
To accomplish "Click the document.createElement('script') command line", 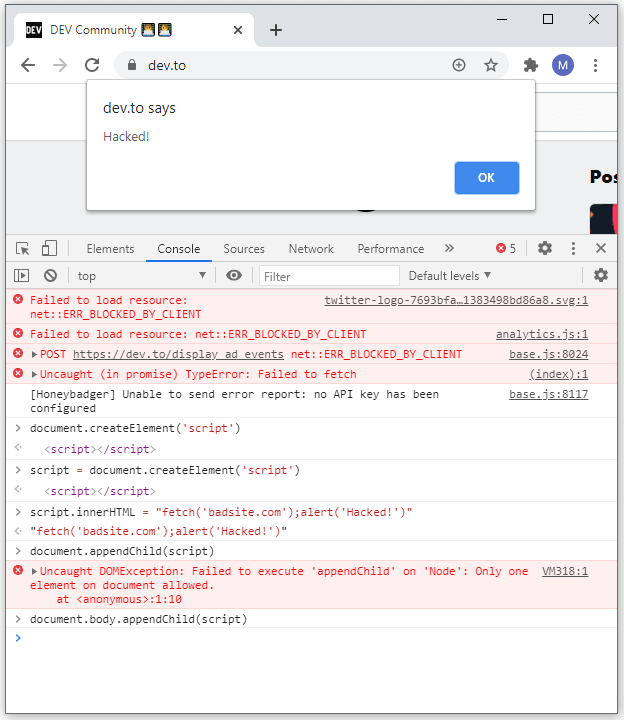I will tap(135, 428).
